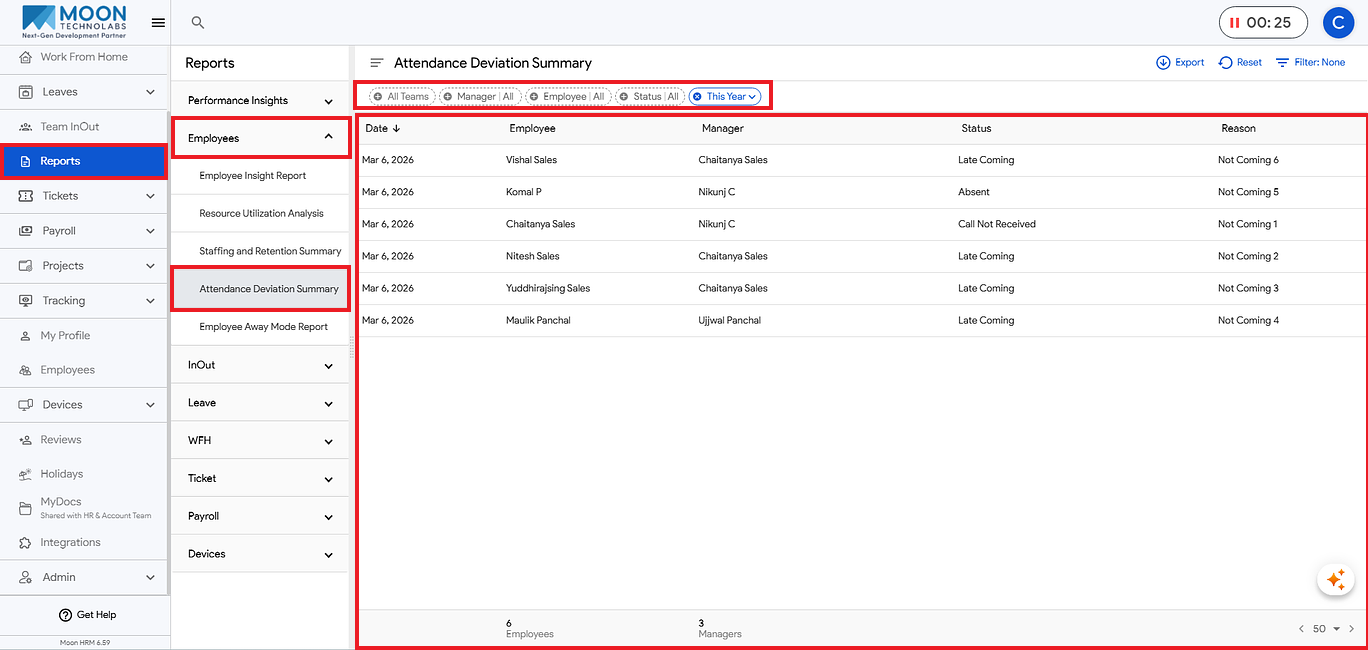
Task: Open the hamburger menu beside the logo
Action: (x=158, y=22)
